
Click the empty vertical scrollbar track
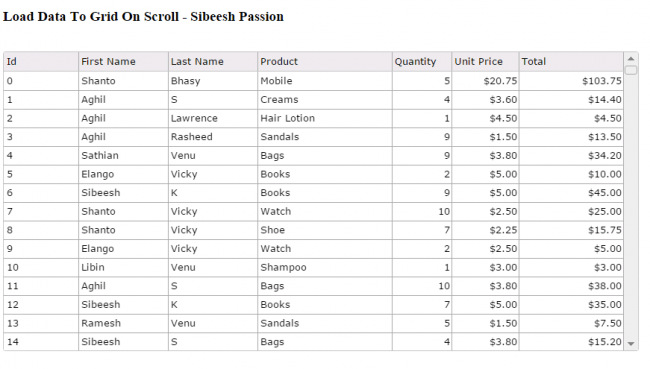631,206
